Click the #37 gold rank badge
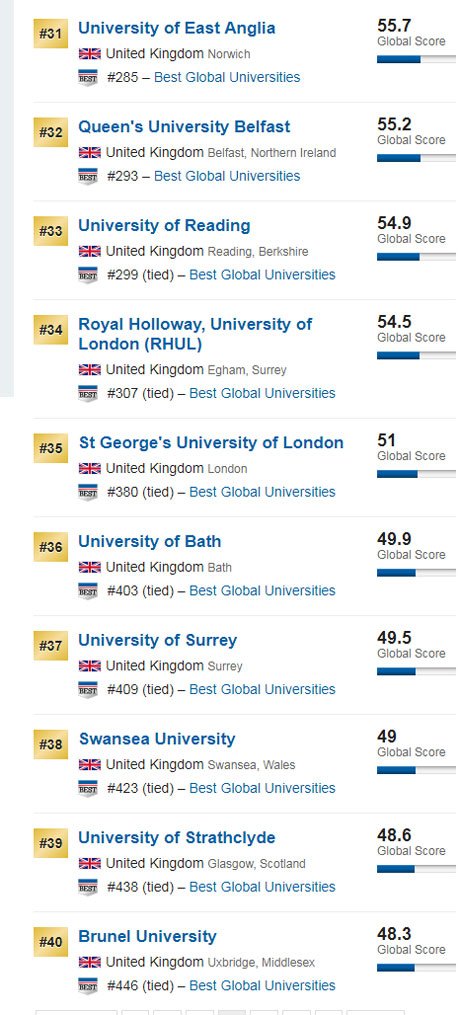The height and width of the screenshot is (1015, 460). 50,646
